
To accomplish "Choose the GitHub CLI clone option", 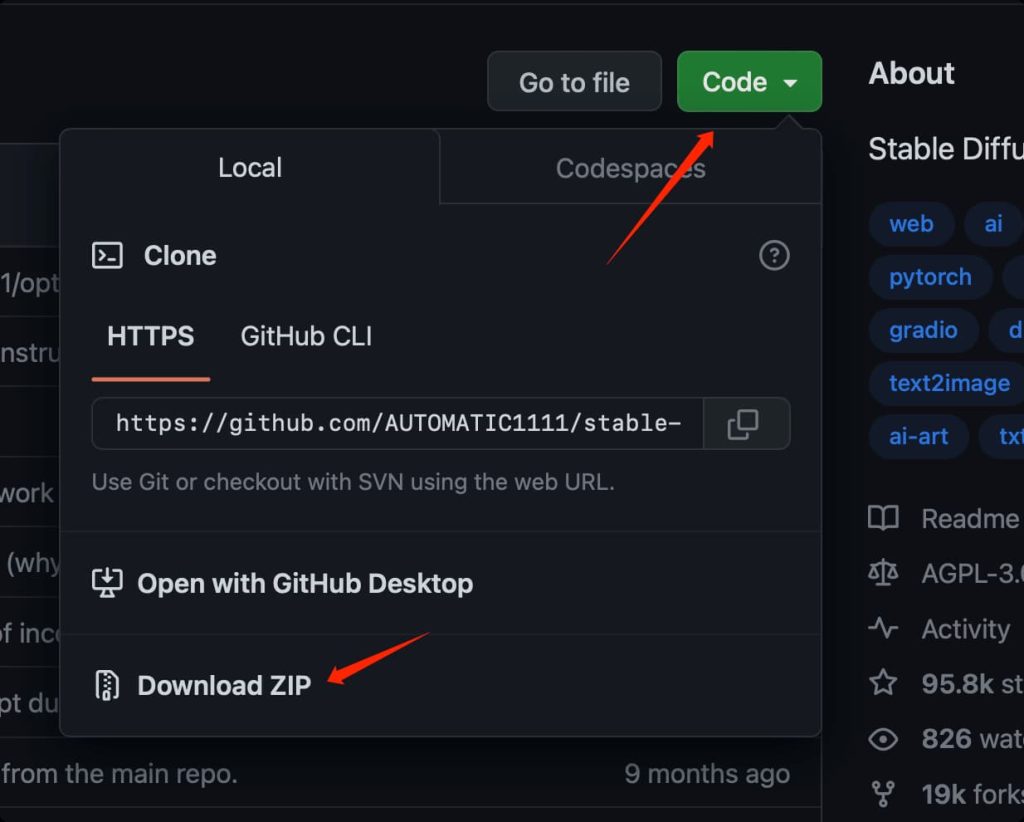I will [306, 336].
